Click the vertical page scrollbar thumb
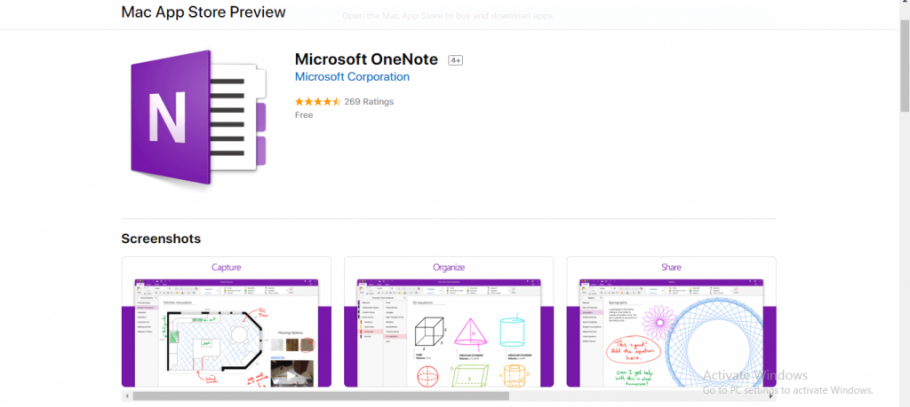This screenshot has width=910, height=407. coord(905,65)
